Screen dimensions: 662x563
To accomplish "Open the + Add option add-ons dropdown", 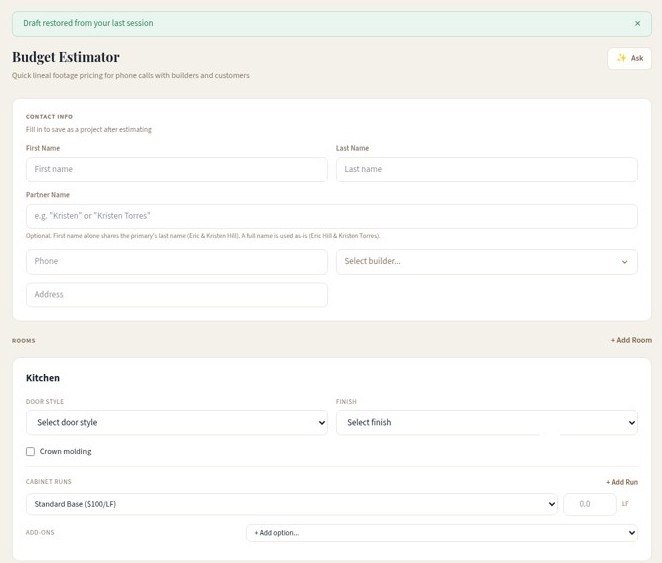I will point(442,533).
